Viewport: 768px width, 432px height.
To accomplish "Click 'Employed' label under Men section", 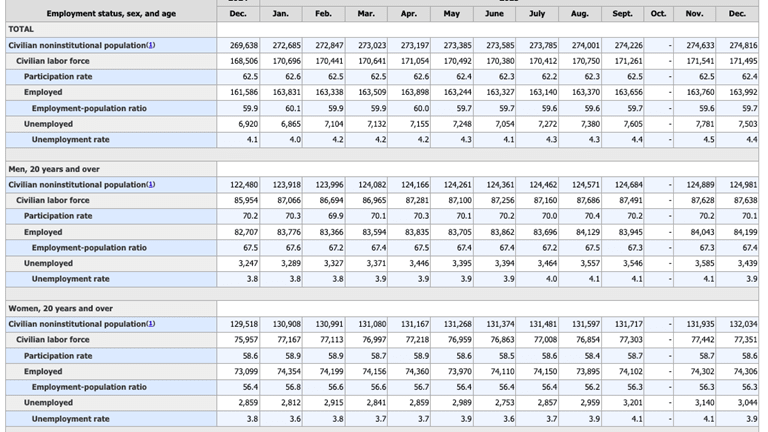I will click(43, 232).
